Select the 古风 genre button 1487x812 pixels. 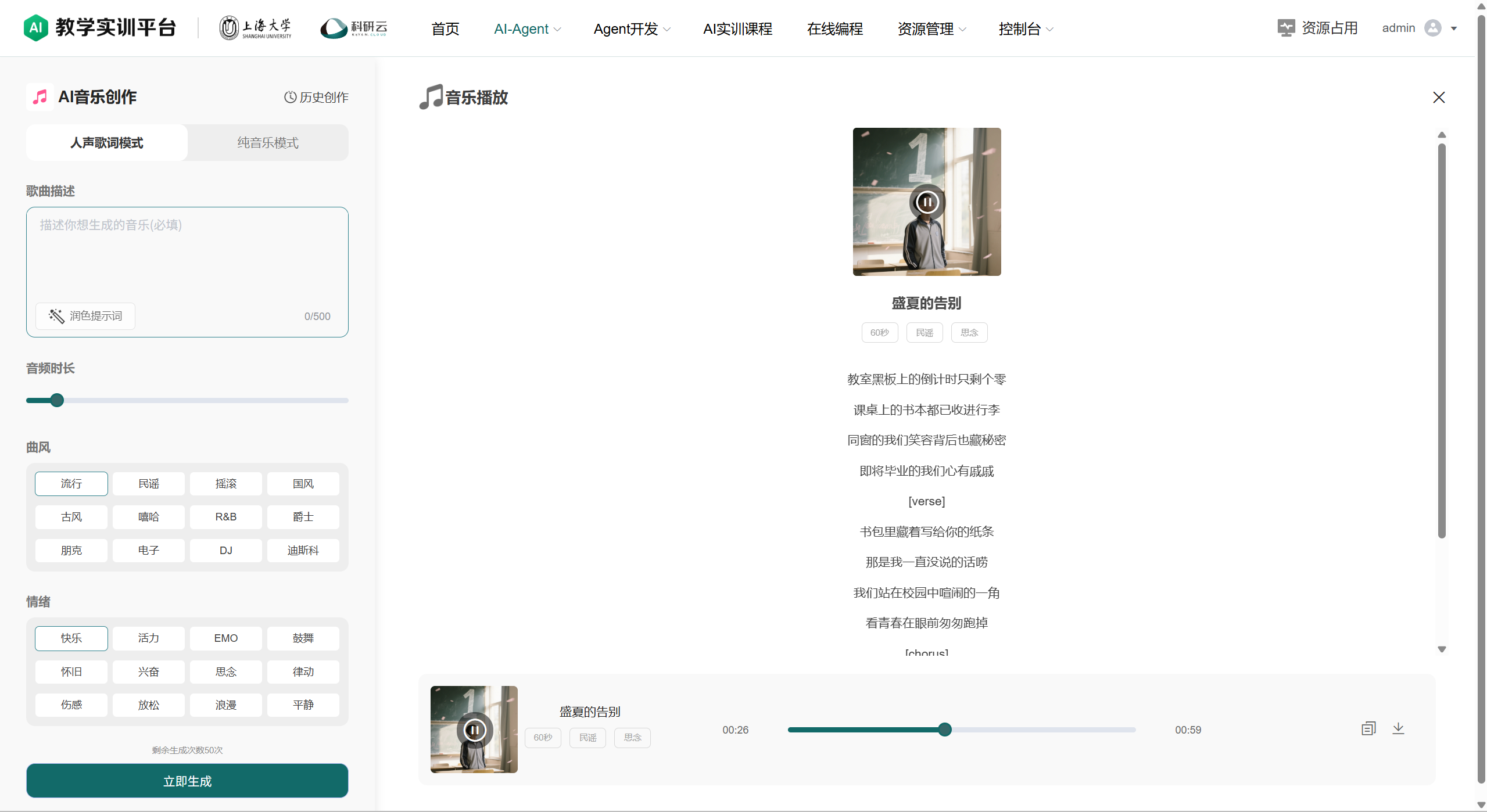click(x=71, y=517)
